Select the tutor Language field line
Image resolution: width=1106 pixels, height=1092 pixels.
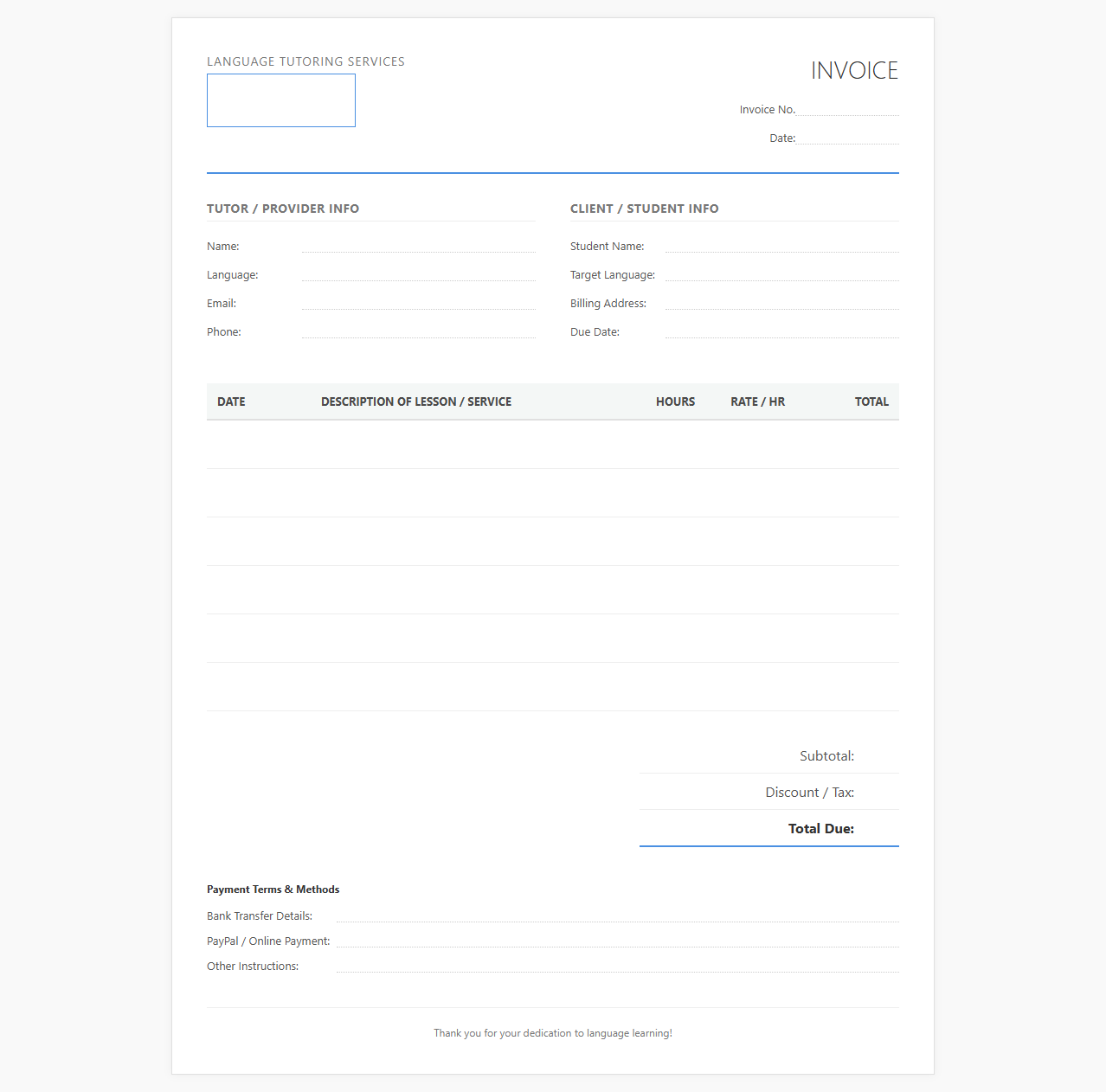(419, 274)
